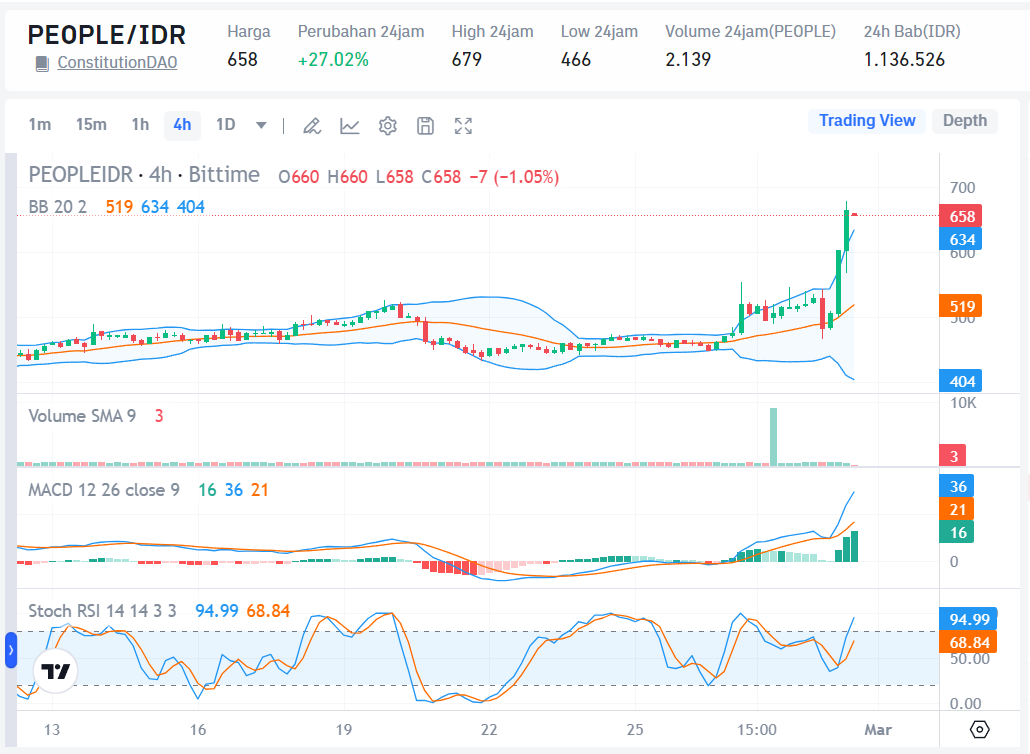
Task: Click the BB 20 2 indicator legend
Action: [58, 207]
